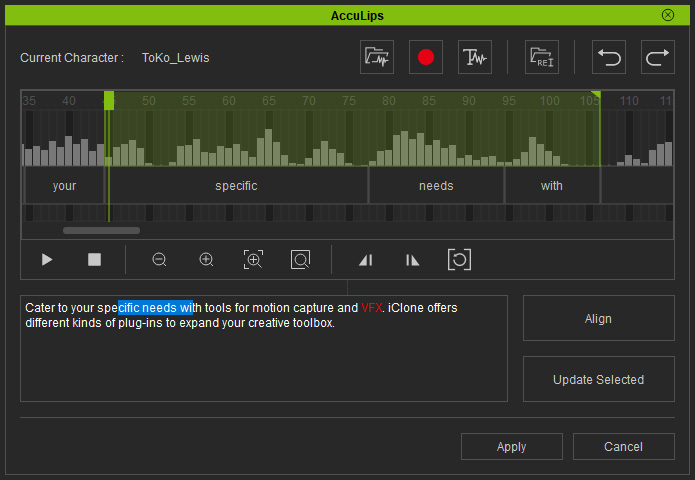The image size is (695, 480).
Task: Undo the last action
Action: [609, 58]
